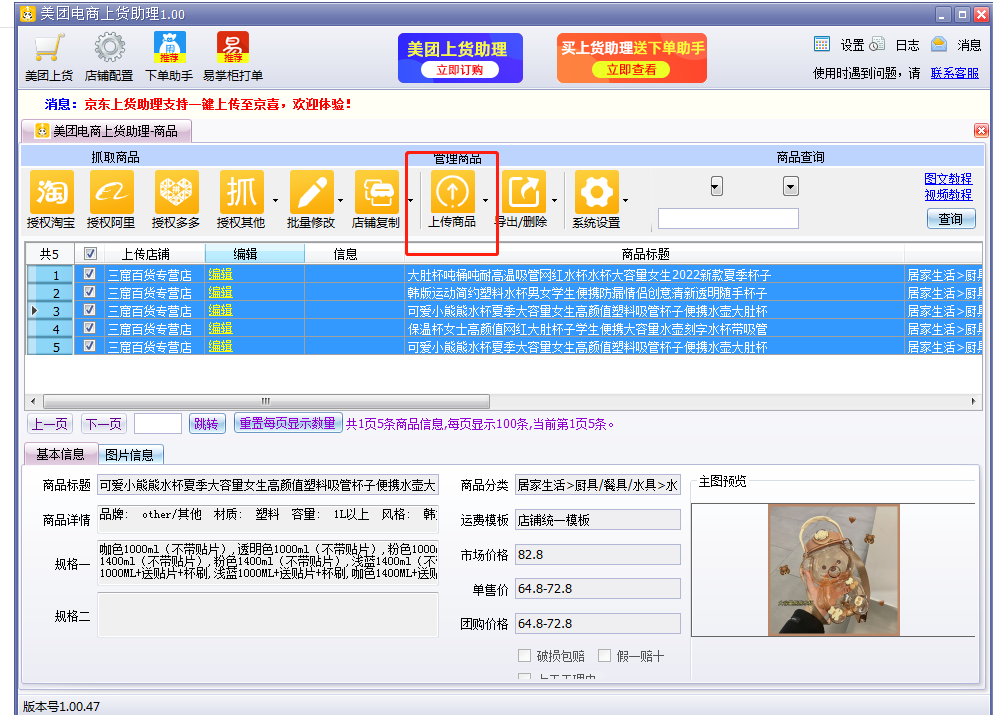Toggle the select-all checkbox in table header
Screen dimensions: 993x715
[90, 254]
